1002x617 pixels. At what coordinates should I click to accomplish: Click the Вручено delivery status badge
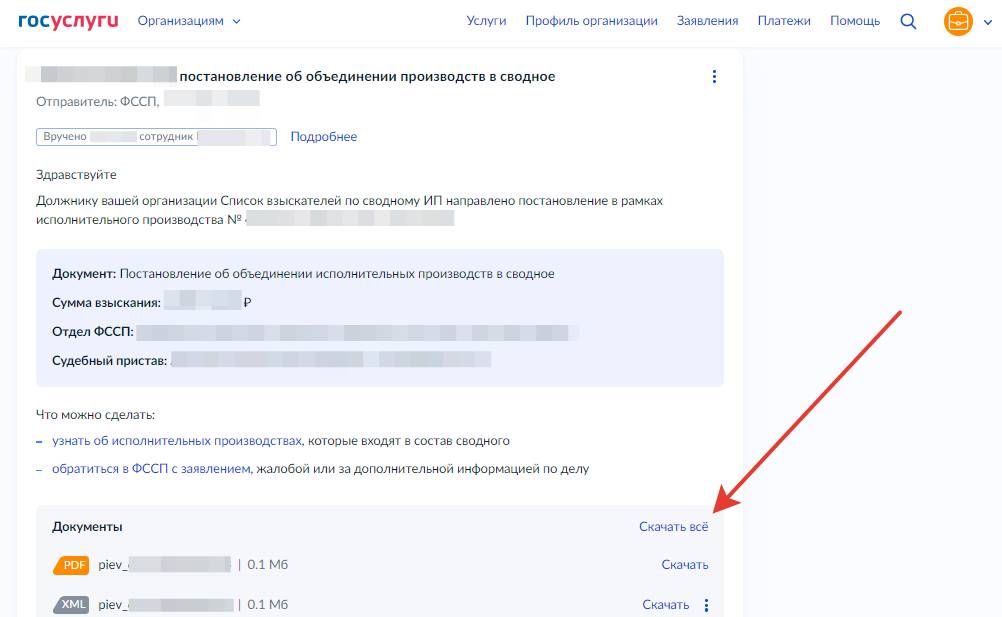pos(157,137)
